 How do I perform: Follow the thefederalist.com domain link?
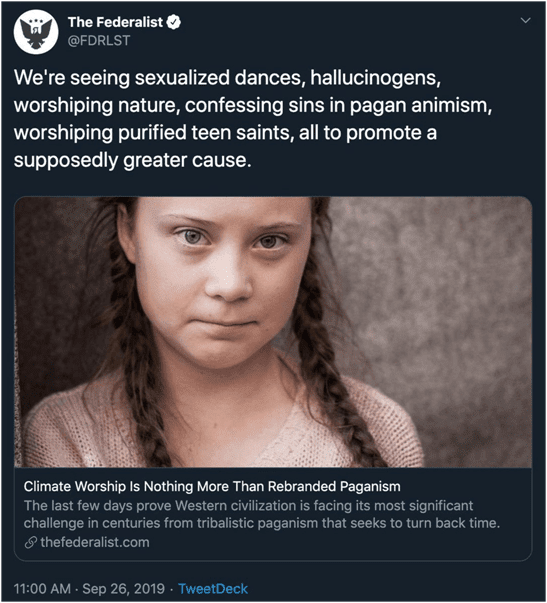point(95,542)
